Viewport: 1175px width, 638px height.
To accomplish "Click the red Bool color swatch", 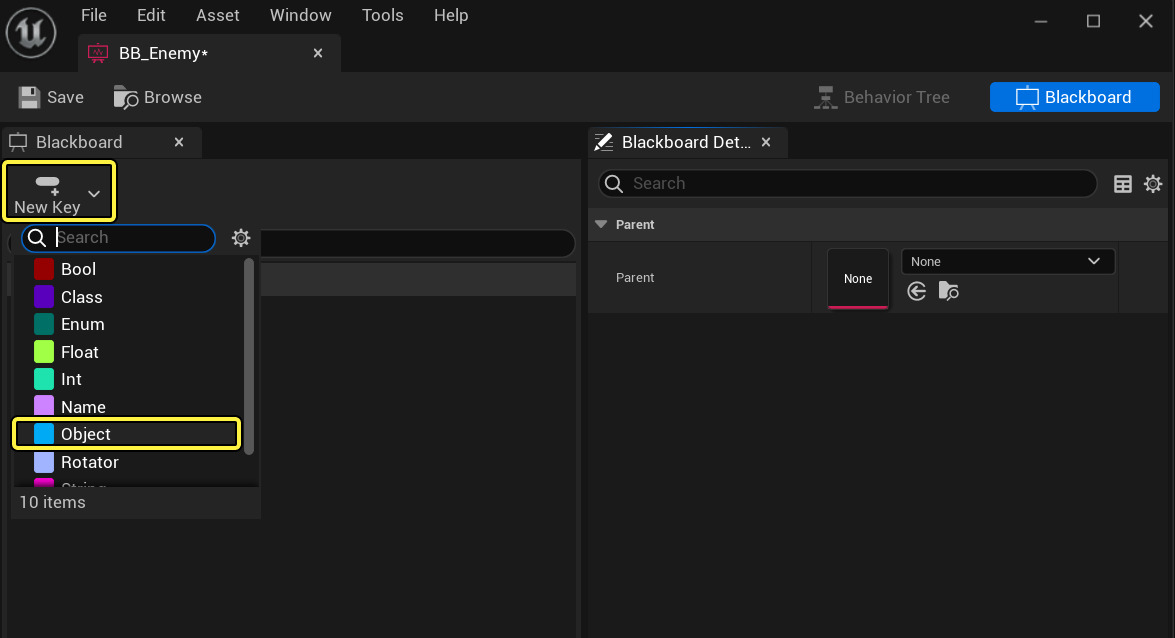I will (x=44, y=269).
